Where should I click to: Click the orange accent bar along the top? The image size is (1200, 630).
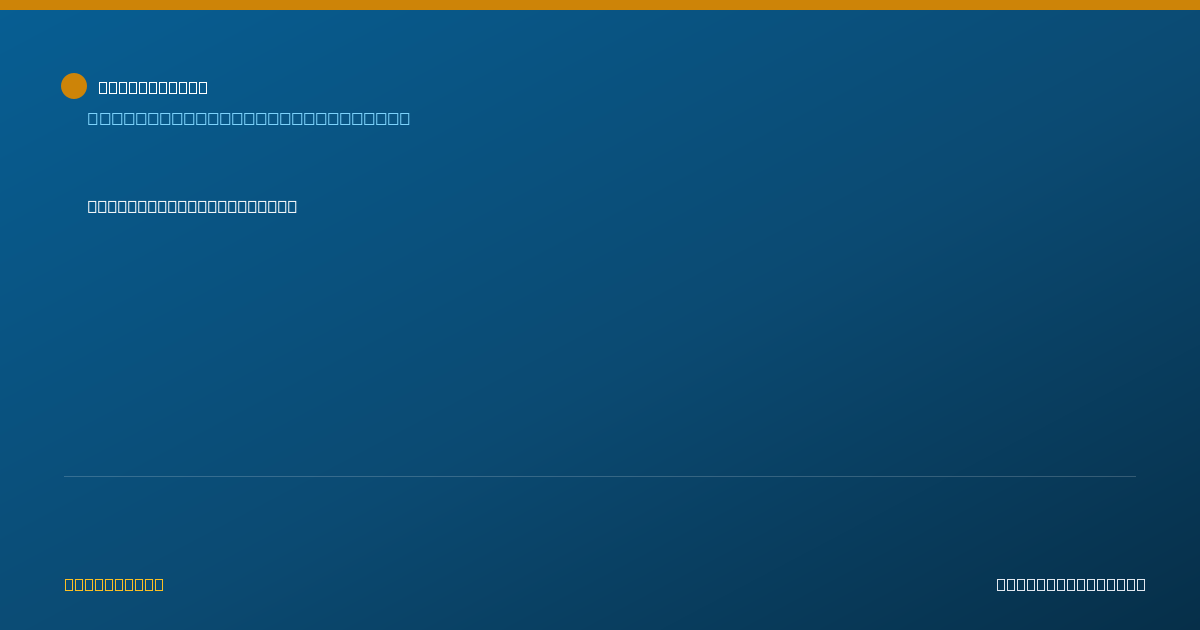pyautogui.click(x=600, y=5)
